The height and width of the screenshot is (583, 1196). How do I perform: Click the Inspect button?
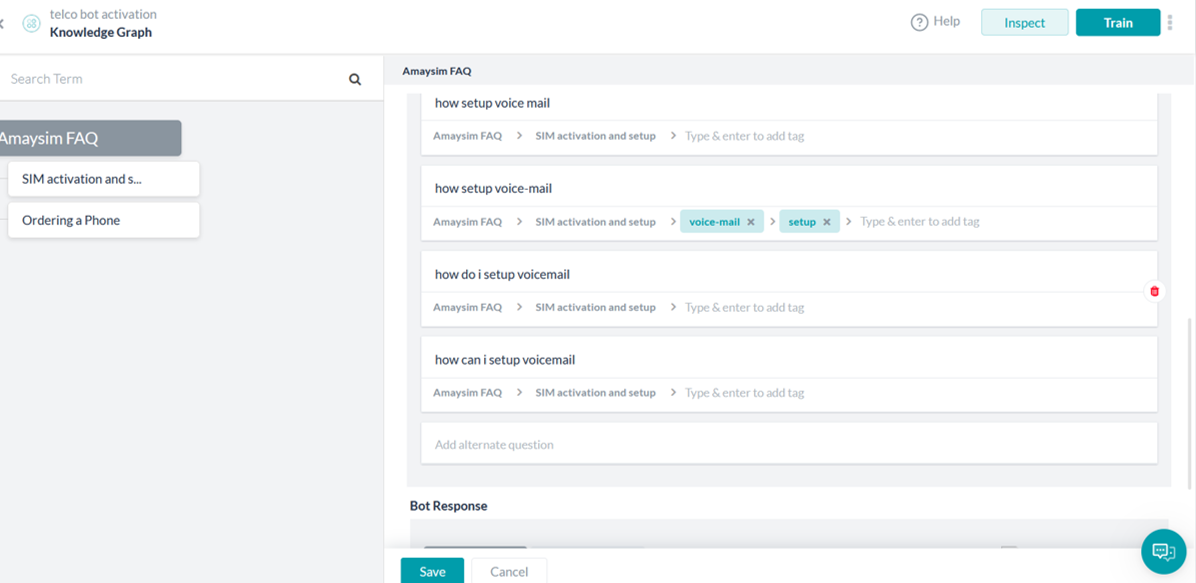point(1024,23)
